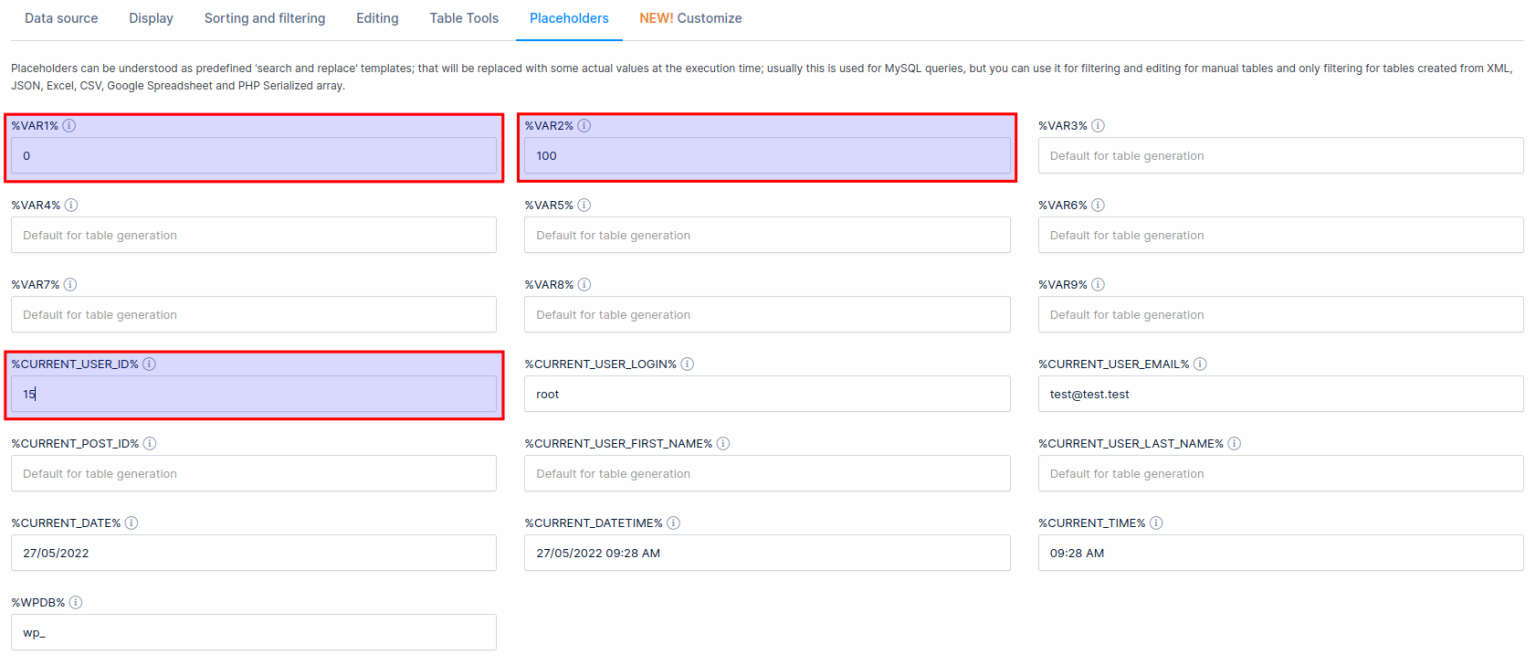Click info icon next to %VAR5%
Screen dimensions: 1536x665
pos(584,205)
